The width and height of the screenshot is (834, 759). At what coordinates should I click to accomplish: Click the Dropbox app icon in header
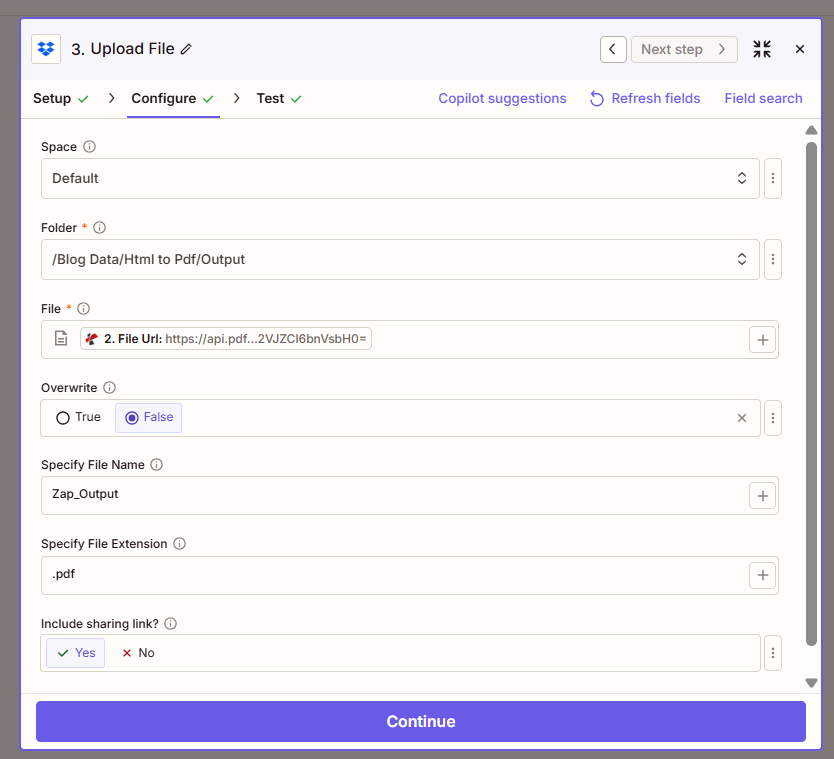tap(46, 49)
